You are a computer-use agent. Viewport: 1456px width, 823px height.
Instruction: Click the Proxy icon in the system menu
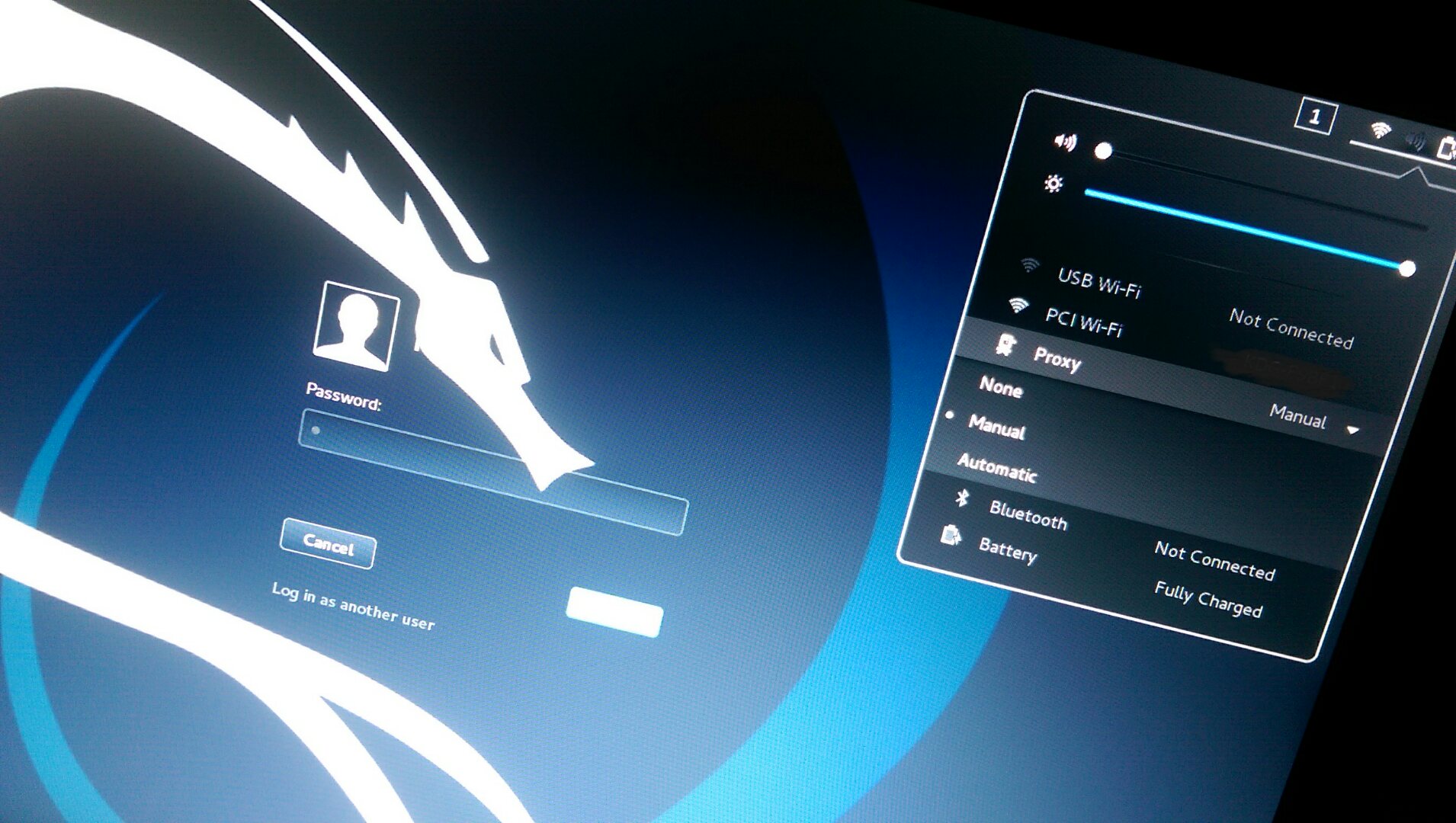click(1006, 346)
